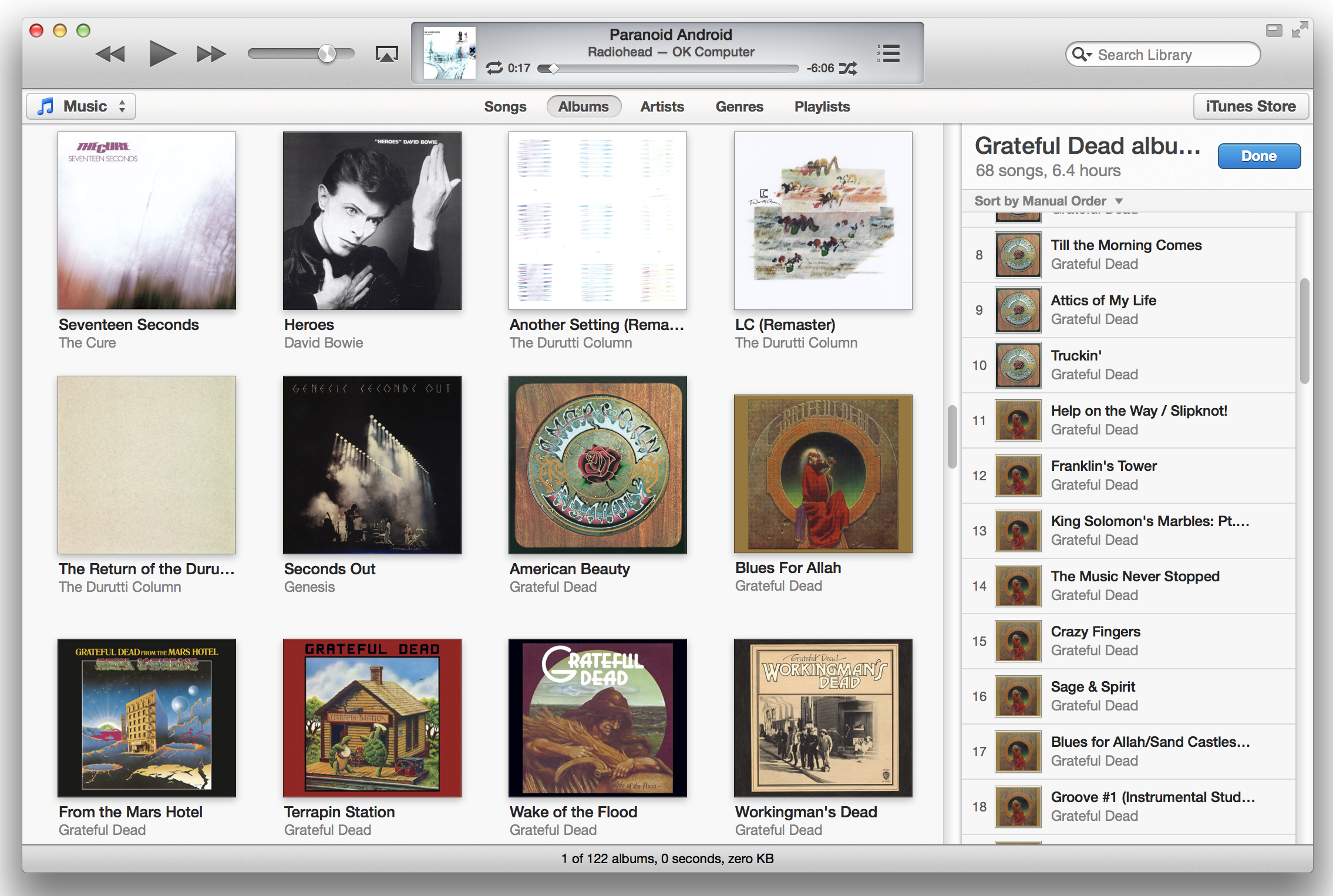Viewport: 1333px width, 896px height.
Task: Open the AirPlay output icon
Action: coord(386,54)
